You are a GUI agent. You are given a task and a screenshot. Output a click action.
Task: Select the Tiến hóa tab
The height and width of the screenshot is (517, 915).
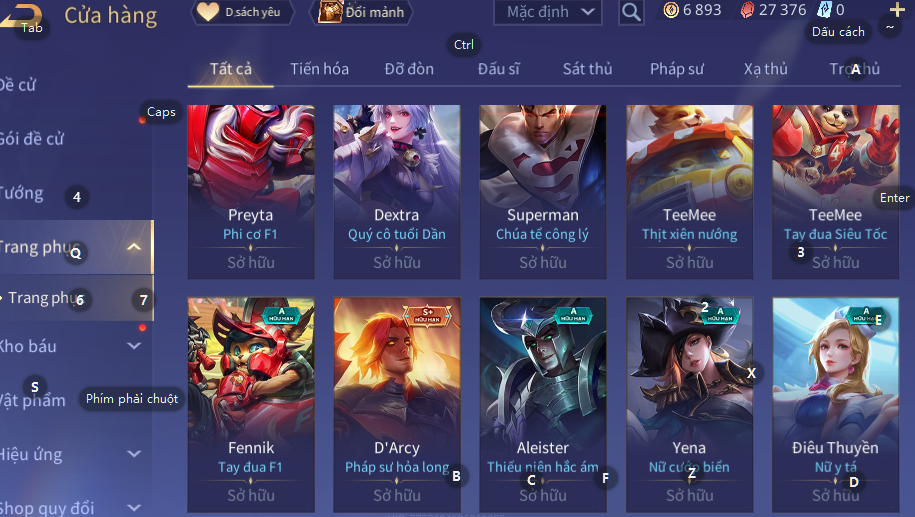click(319, 69)
